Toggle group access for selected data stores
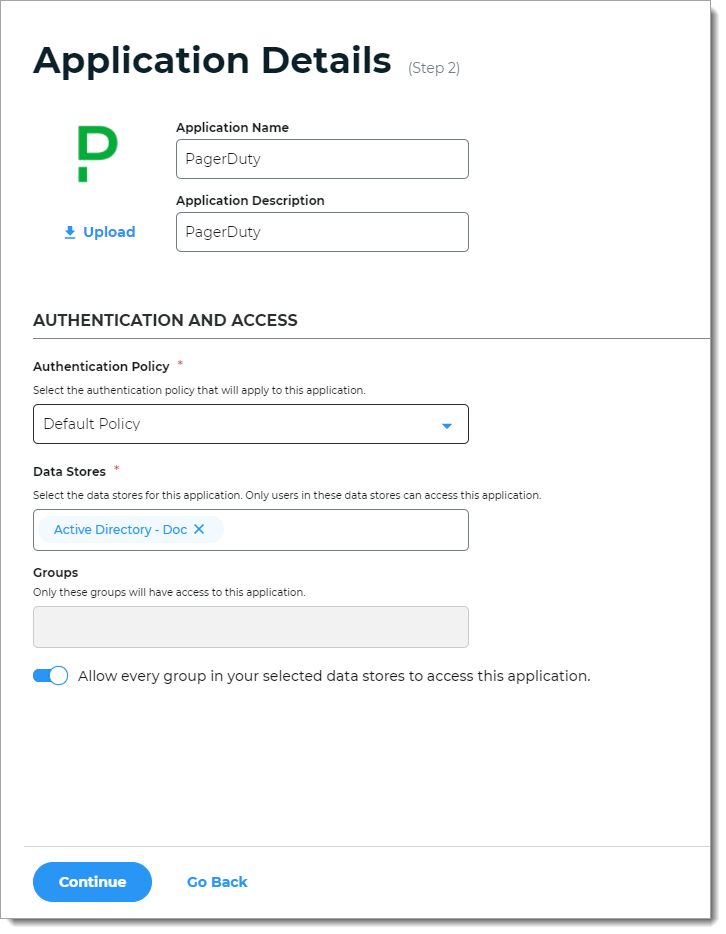The width and height of the screenshot is (726, 934). pos(50,675)
